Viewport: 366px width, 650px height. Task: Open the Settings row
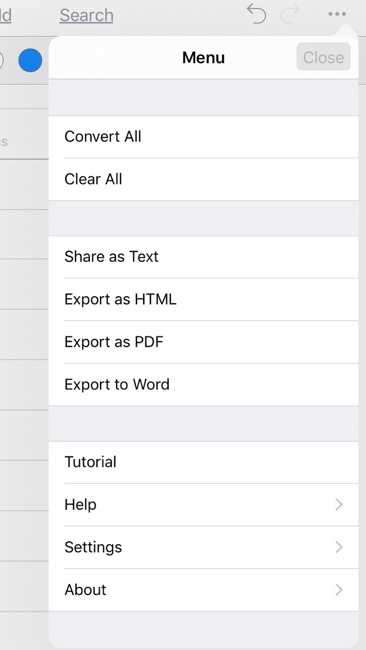pos(204,547)
